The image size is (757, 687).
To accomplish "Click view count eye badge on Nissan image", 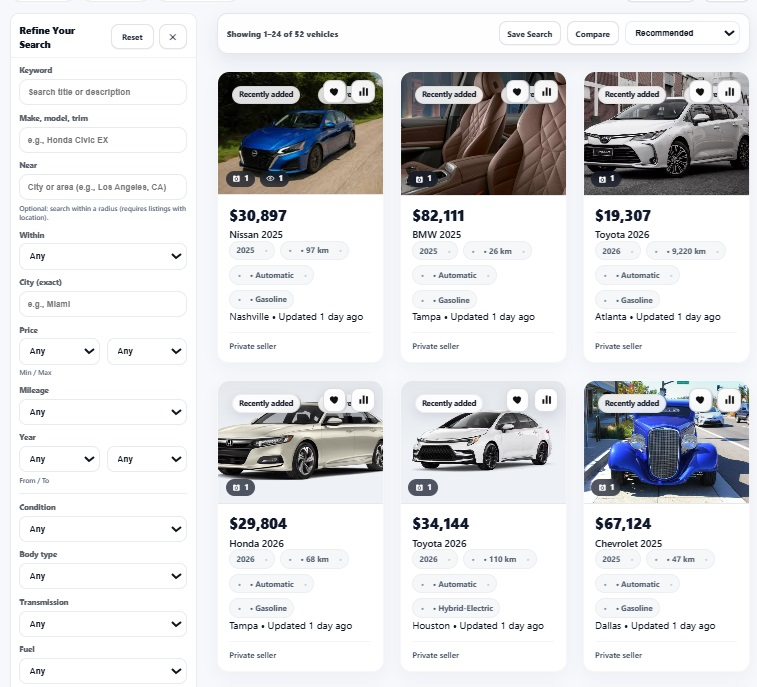I will 275,179.
